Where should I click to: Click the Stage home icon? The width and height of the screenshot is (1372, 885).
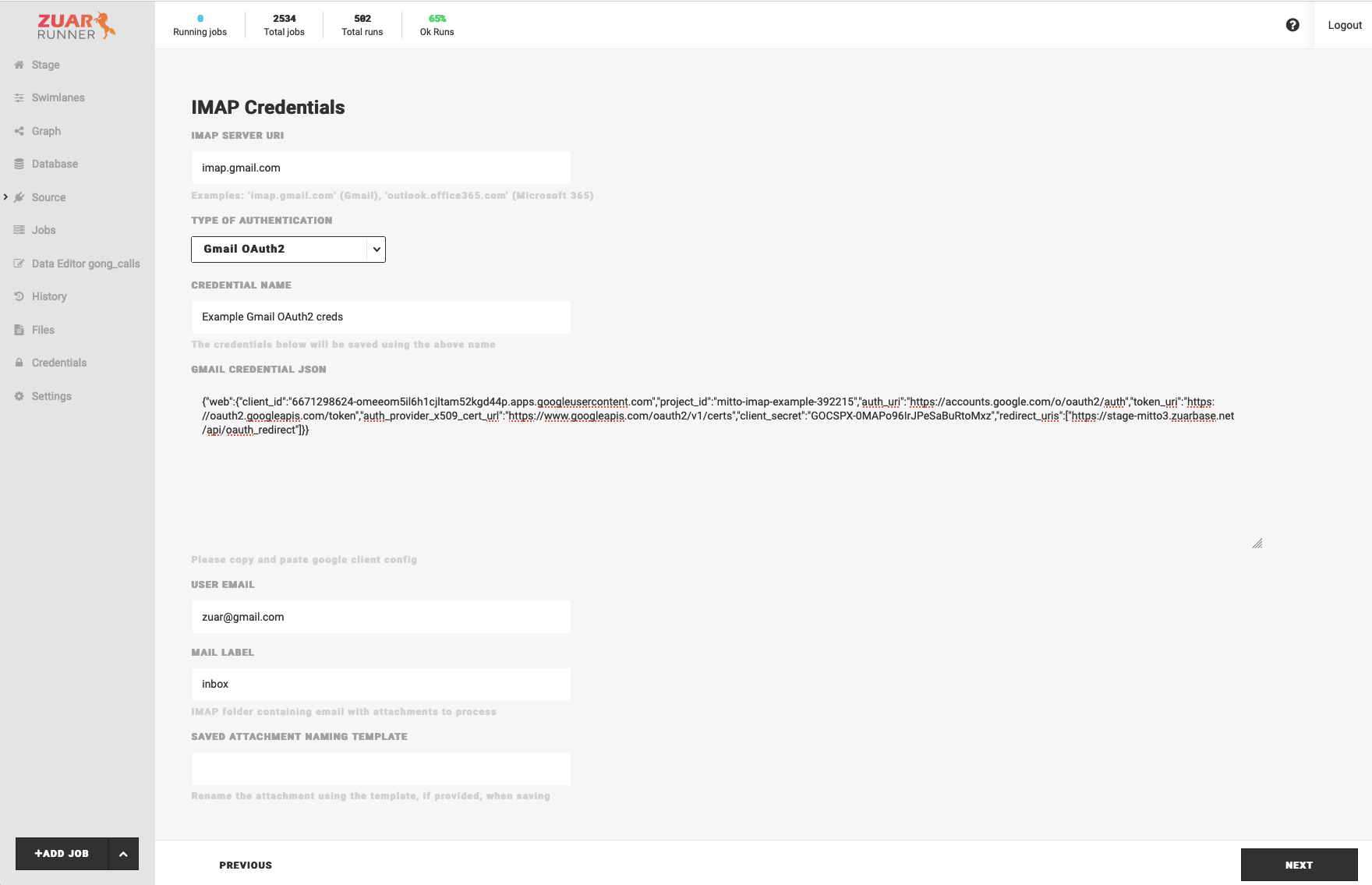click(19, 65)
